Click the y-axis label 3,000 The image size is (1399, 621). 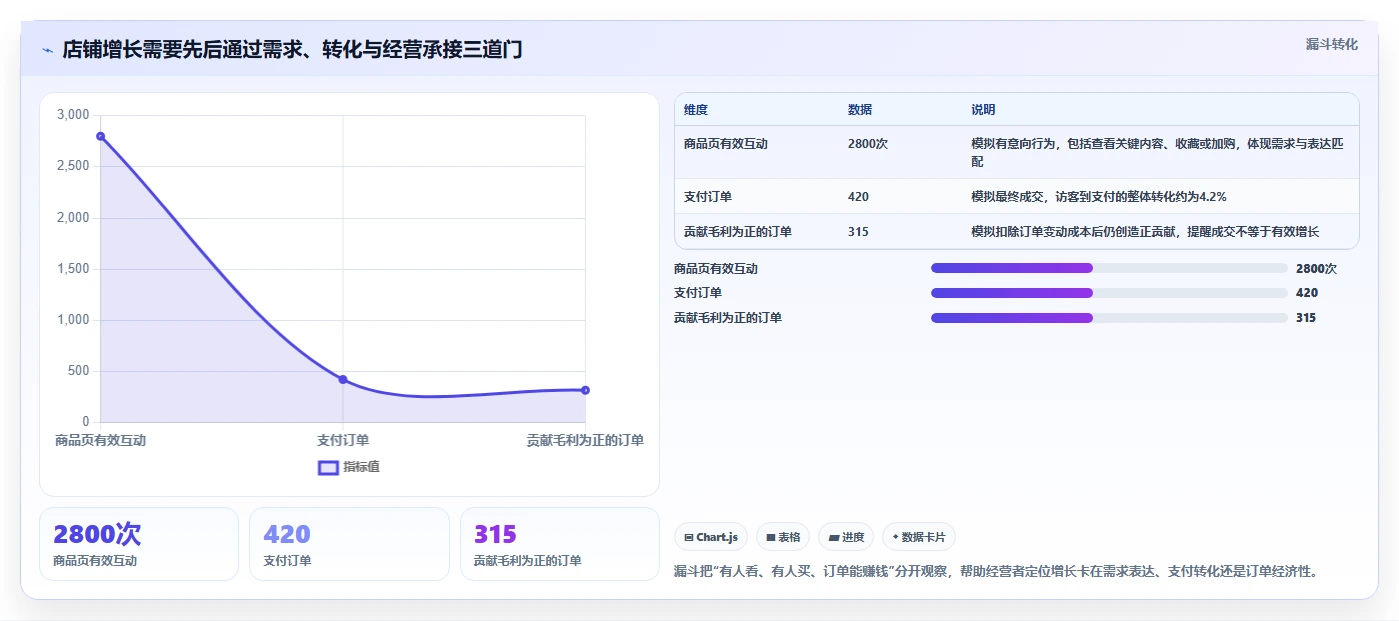pos(73,115)
